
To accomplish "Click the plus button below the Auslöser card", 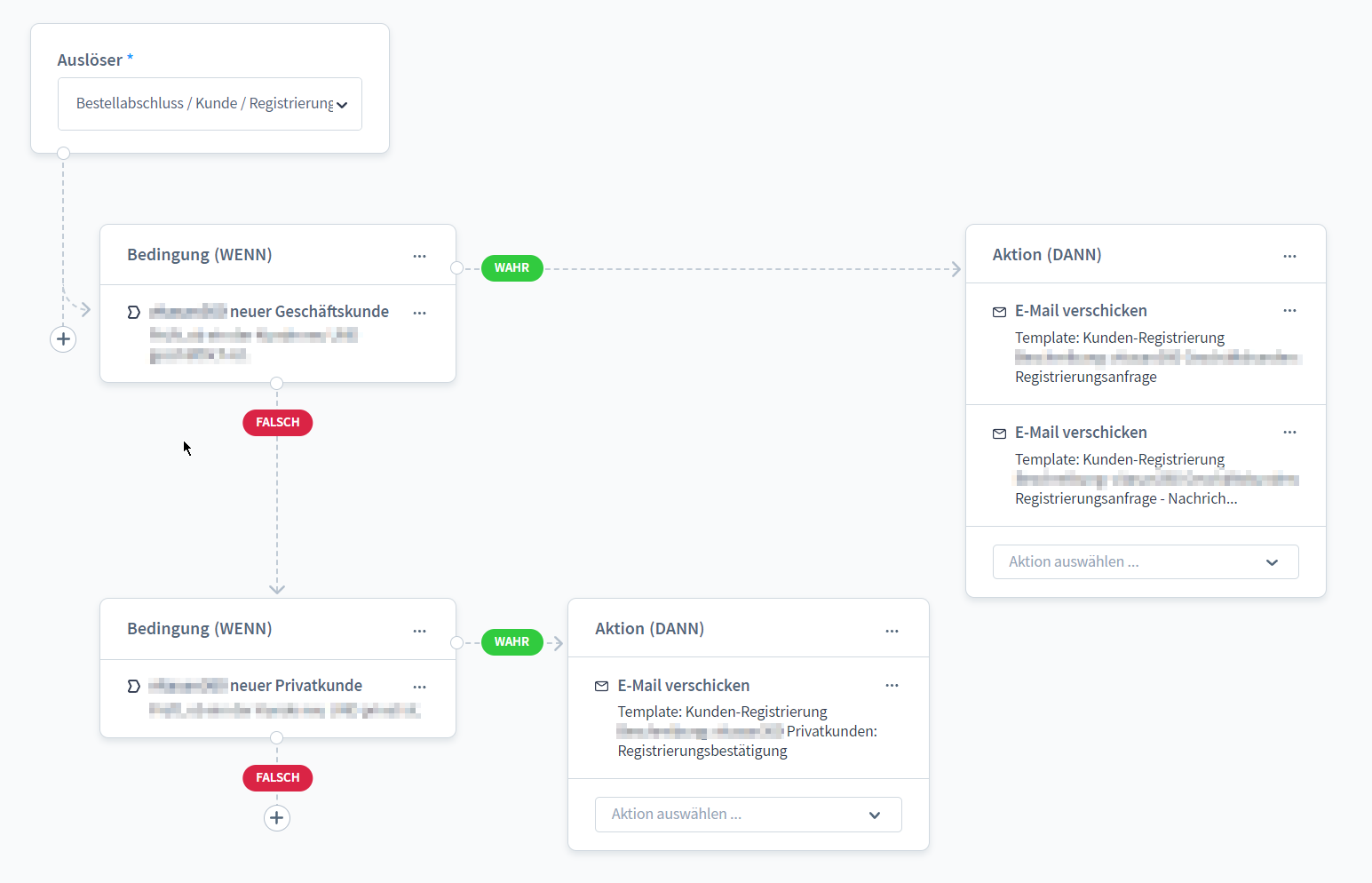I will click(63, 339).
